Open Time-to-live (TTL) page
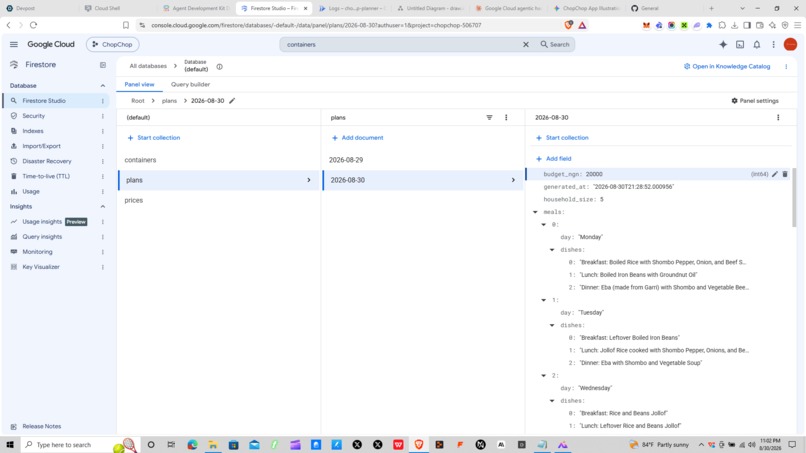The width and height of the screenshot is (806, 453). tap(46, 176)
